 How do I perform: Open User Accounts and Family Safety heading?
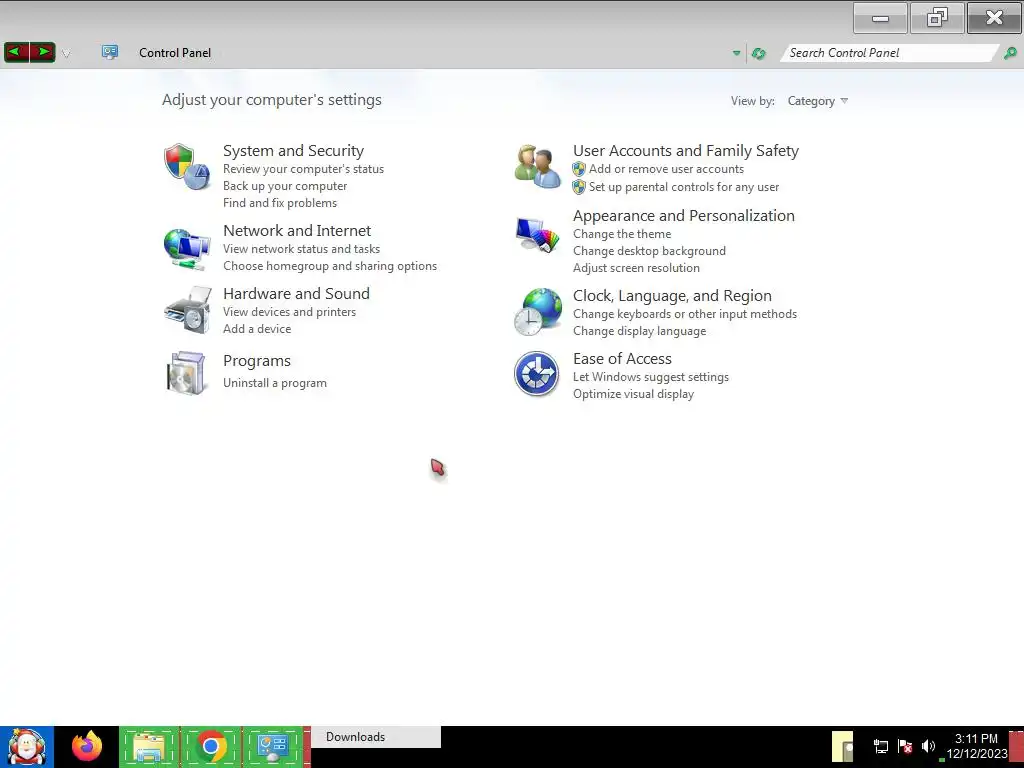[x=686, y=151]
